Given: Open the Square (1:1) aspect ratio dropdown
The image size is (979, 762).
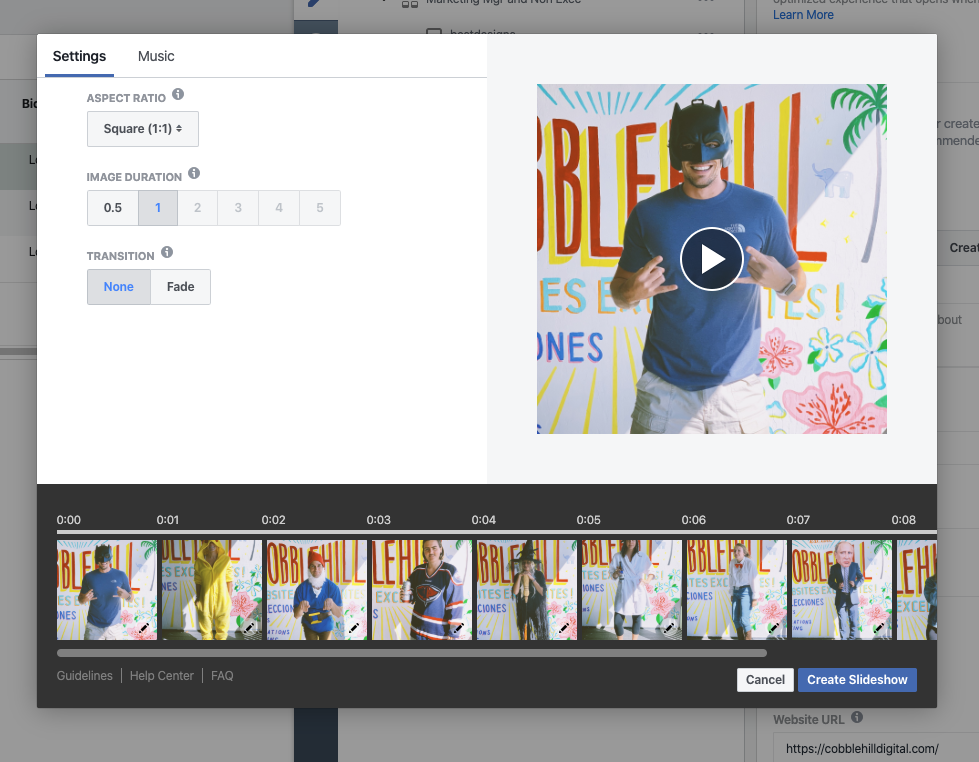Looking at the screenshot, I should coord(143,129).
